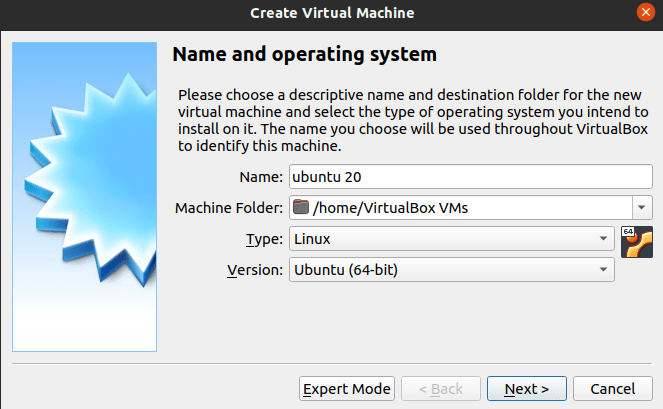
Task: Click the /home/VirtualBox VMs path text
Action: pyautogui.click(x=390, y=208)
